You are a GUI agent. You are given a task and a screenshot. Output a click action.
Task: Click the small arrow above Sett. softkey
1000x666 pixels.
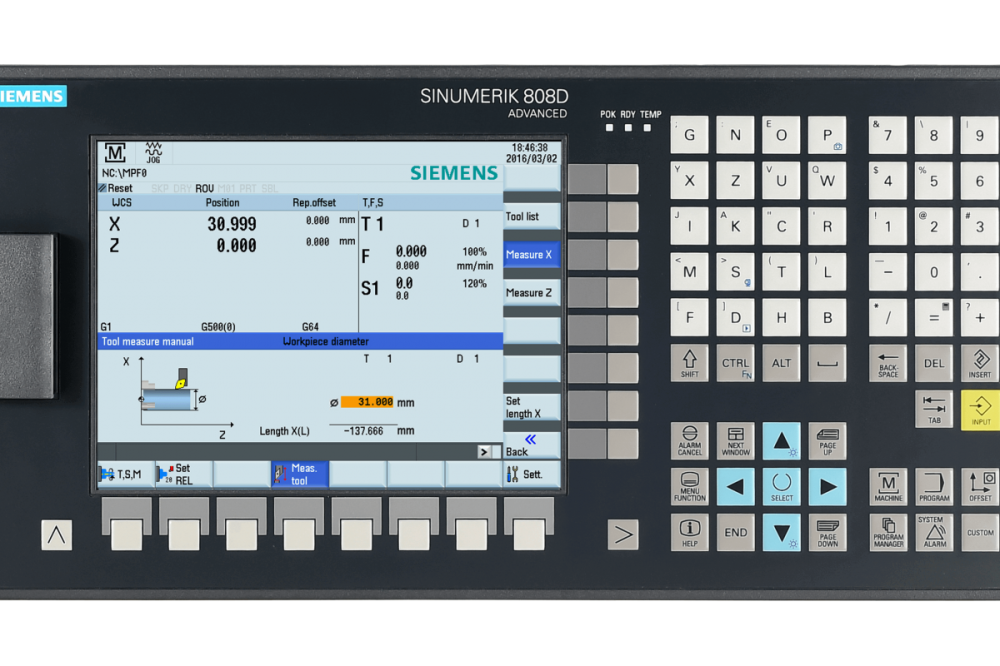coord(484,452)
